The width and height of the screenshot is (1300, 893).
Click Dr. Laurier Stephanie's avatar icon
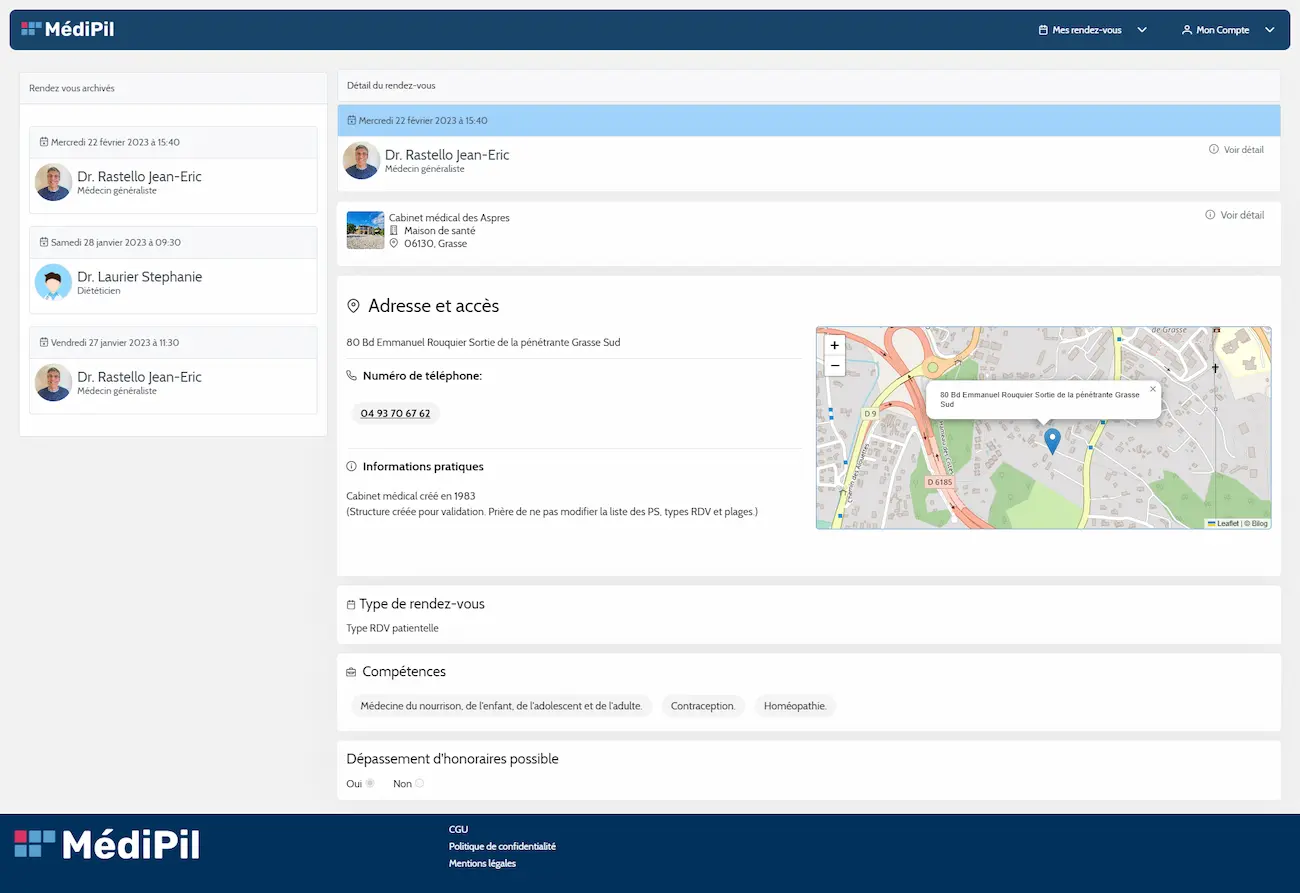coord(53,283)
